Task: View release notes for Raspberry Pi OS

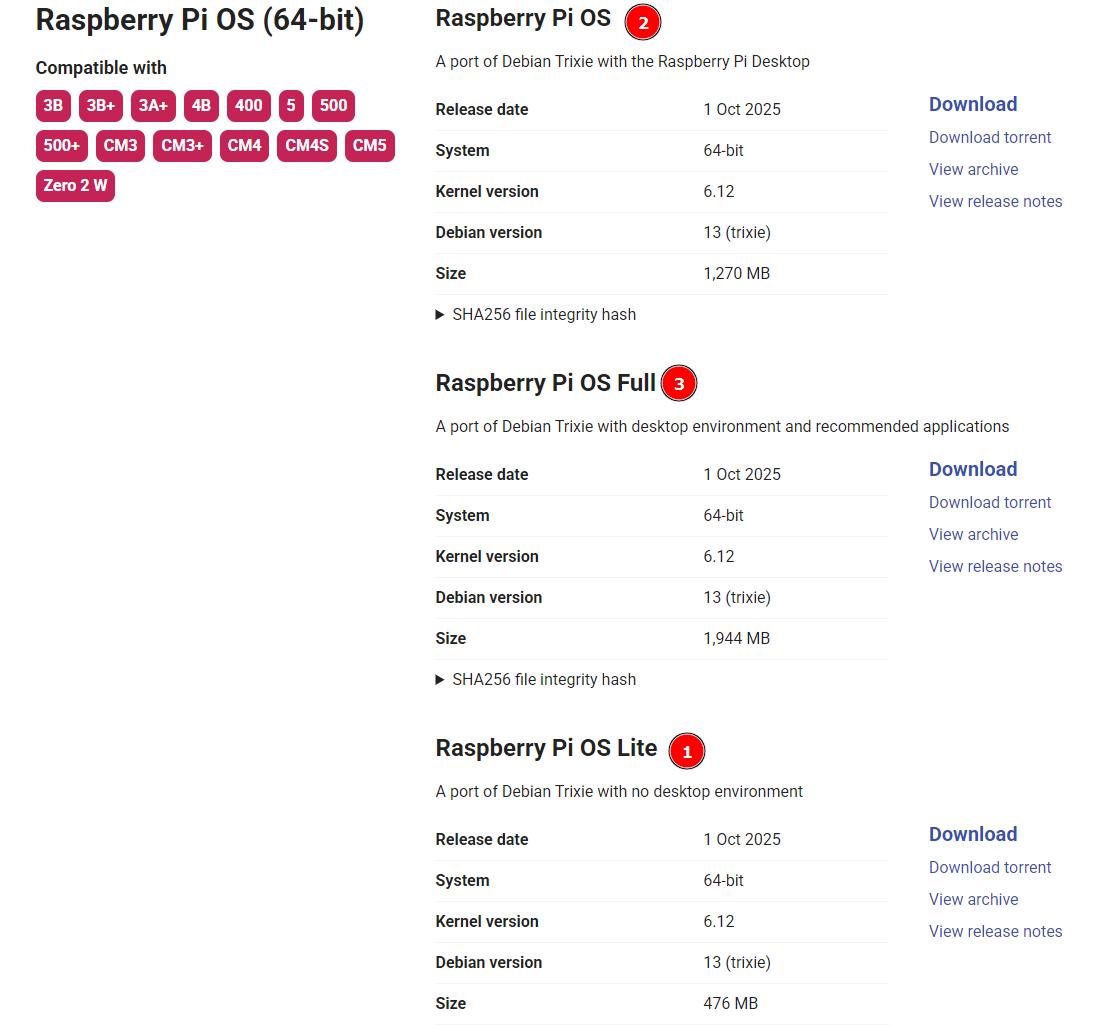Action: pos(995,201)
